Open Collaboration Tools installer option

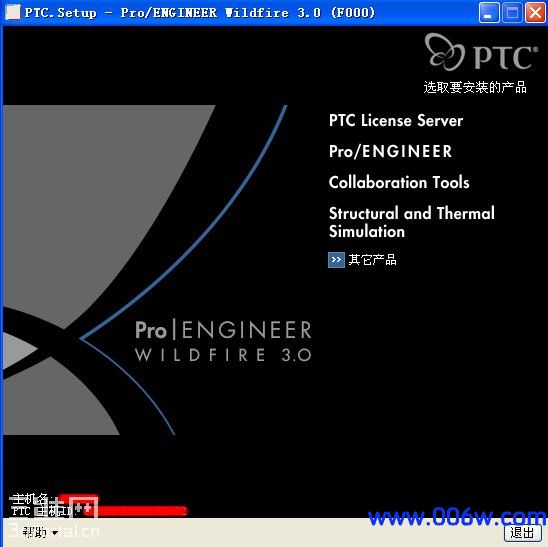[x=399, y=182]
